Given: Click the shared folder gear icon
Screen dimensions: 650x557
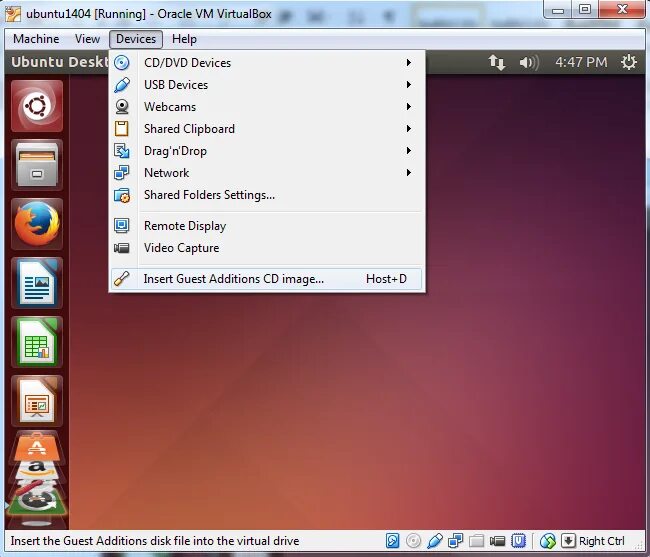Looking at the screenshot, I should point(122,195).
